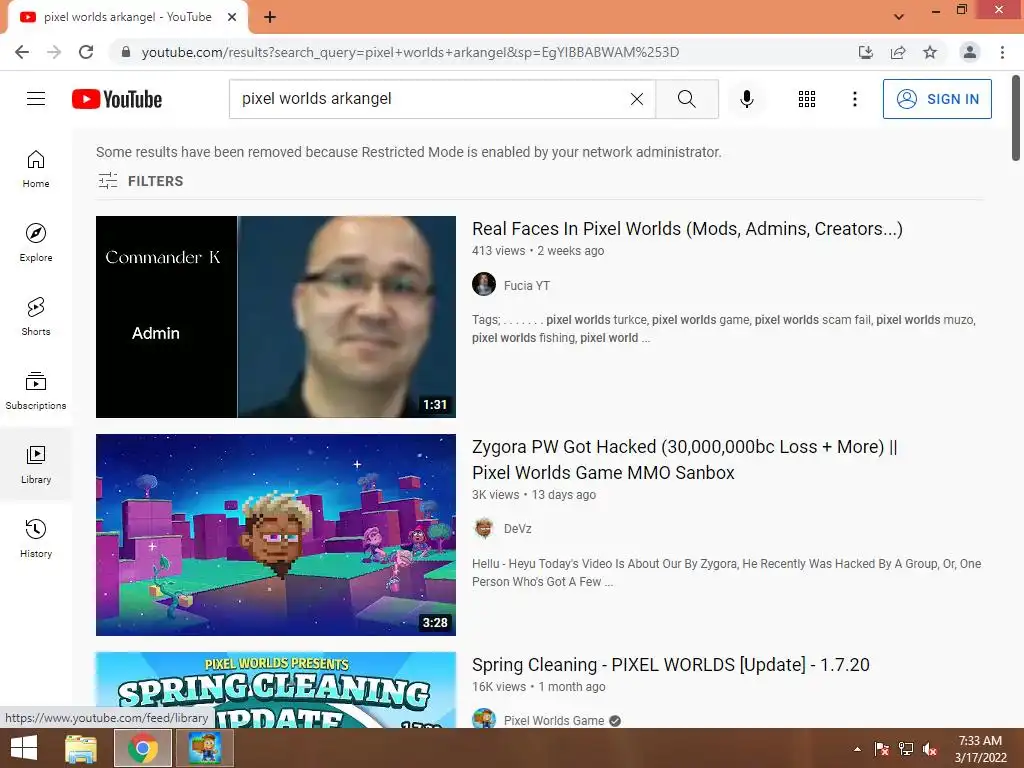Click the 413 views • 2 weeks ago text
This screenshot has height=768, width=1024.
click(x=538, y=251)
